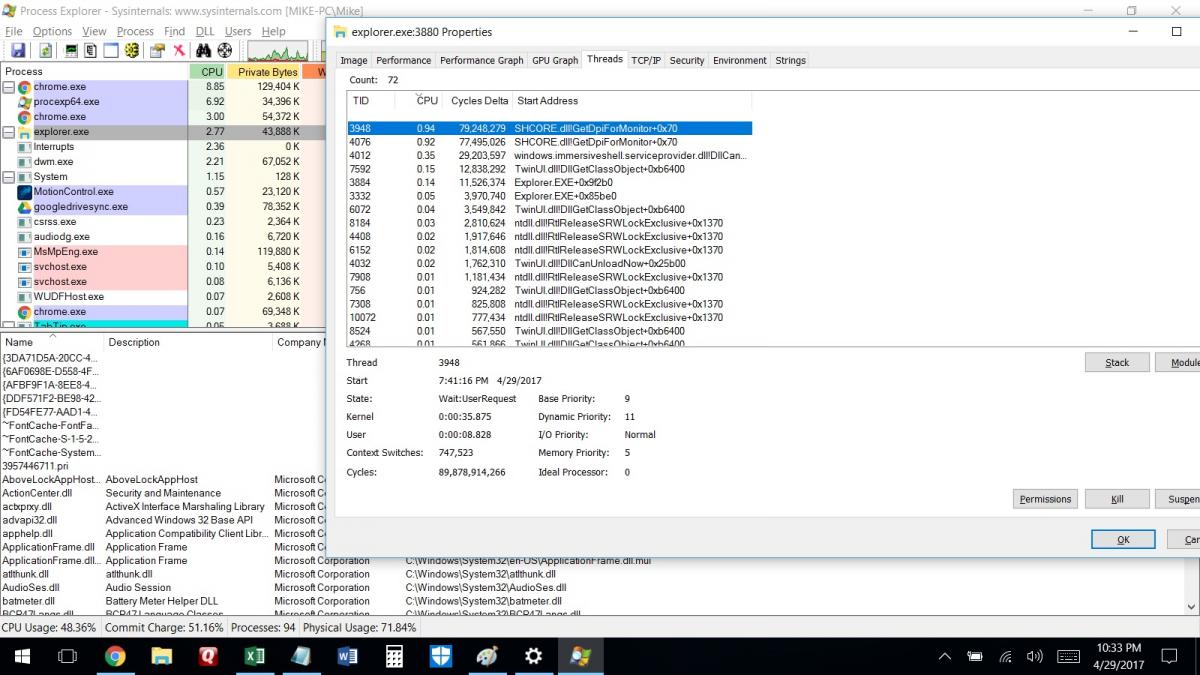
Task: Open the DLL menu
Action: point(205,31)
